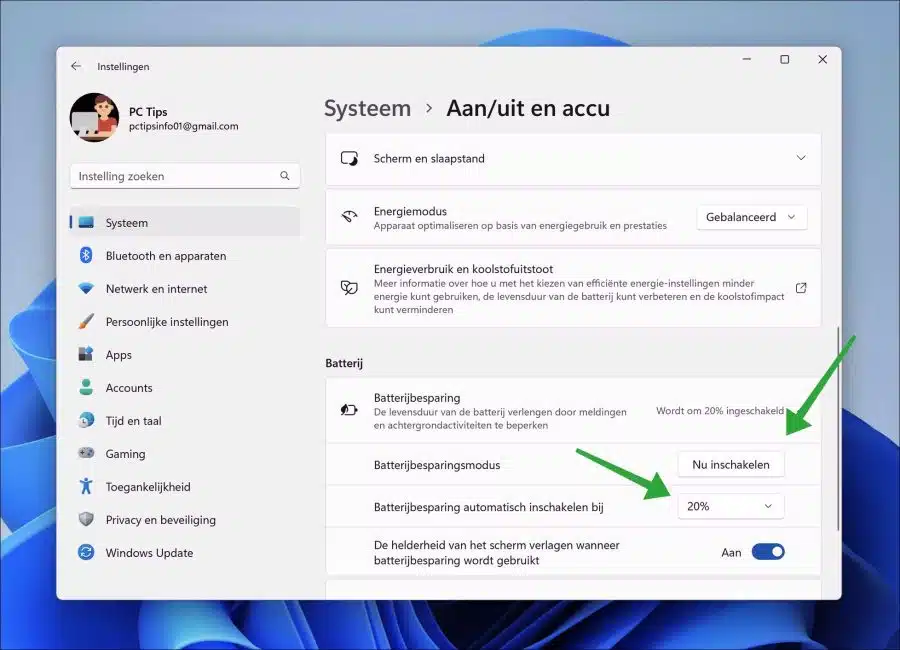Focus the Instelling zoeken search field
This screenshot has width=900, height=650.
[185, 176]
